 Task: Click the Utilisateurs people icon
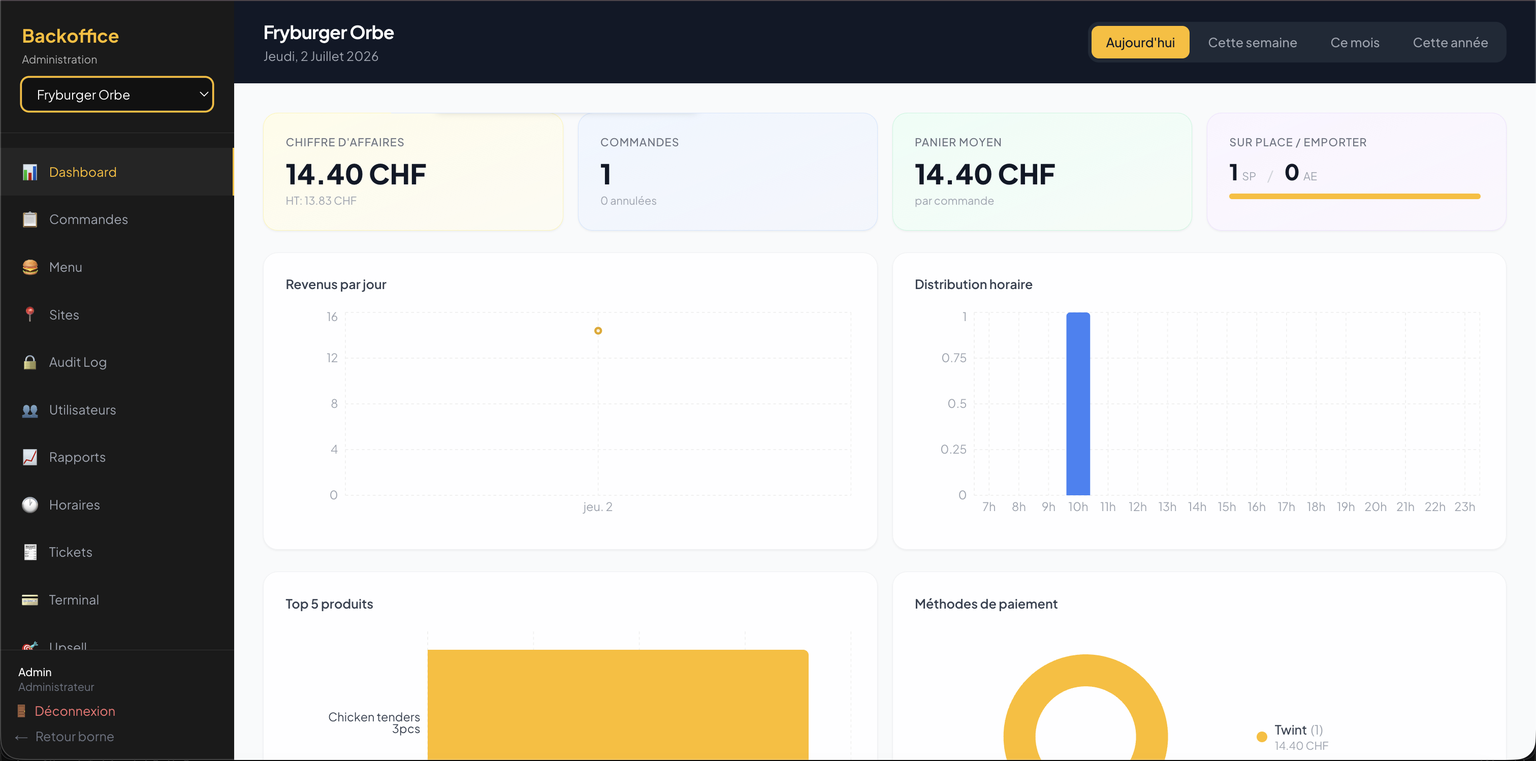30,410
